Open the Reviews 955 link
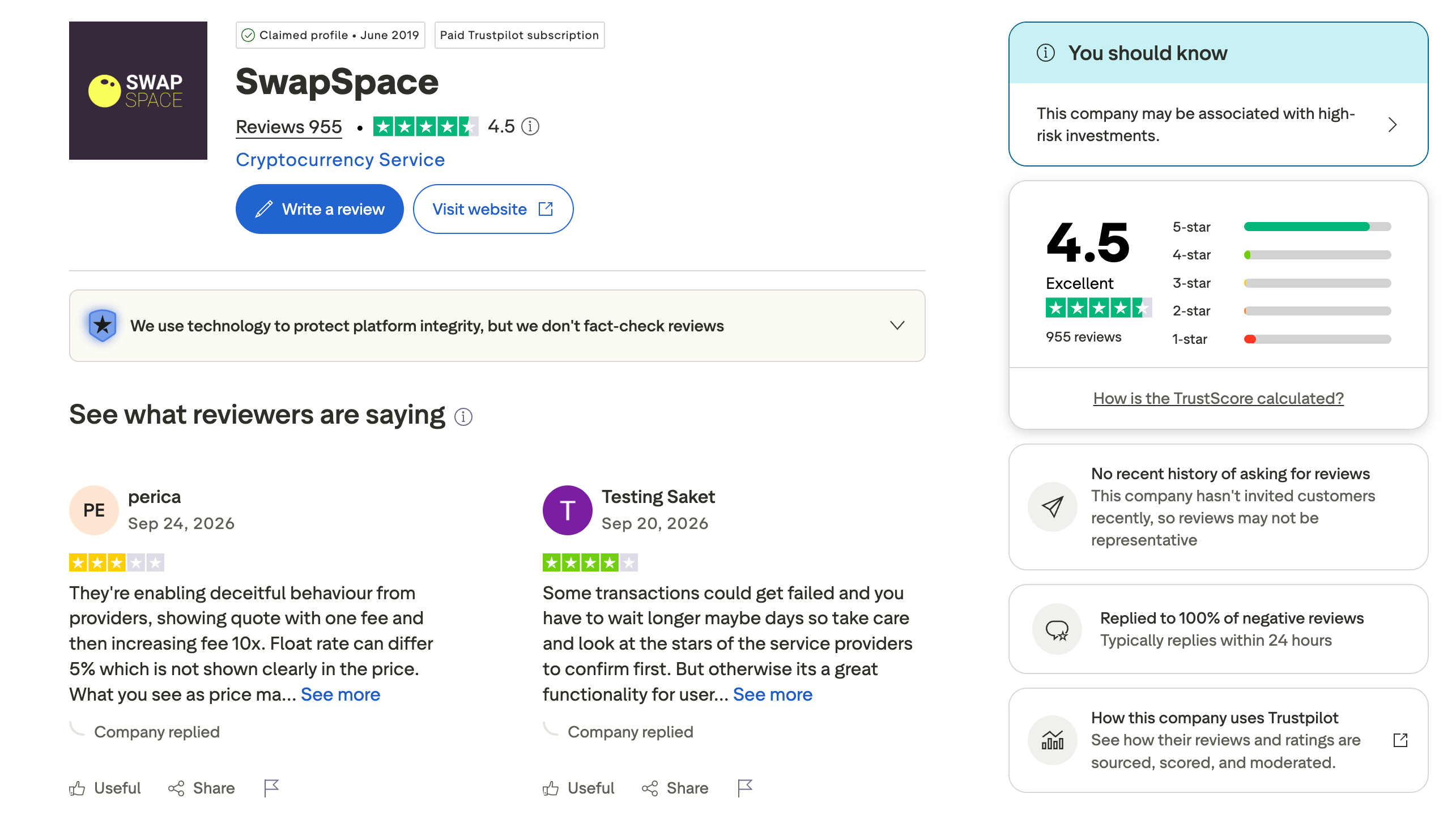The height and width of the screenshot is (836, 1456). tap(289, 126)
